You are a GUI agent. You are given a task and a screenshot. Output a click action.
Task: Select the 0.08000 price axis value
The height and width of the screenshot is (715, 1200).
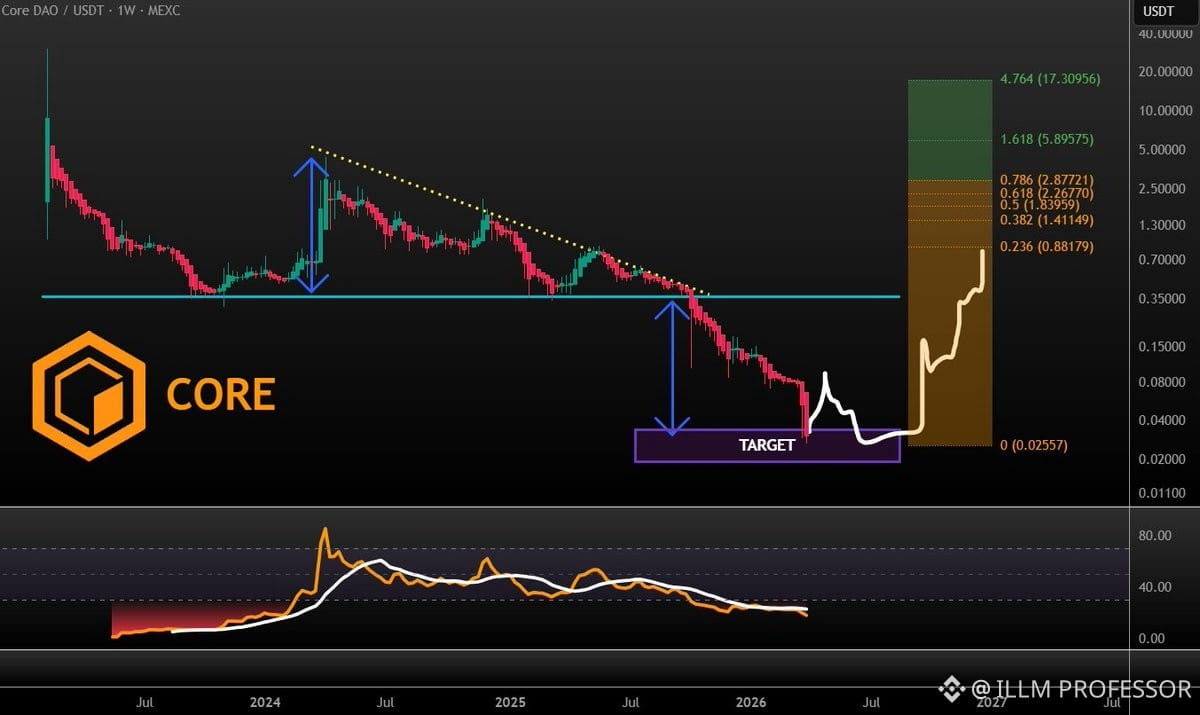[x=1164, y=383]
